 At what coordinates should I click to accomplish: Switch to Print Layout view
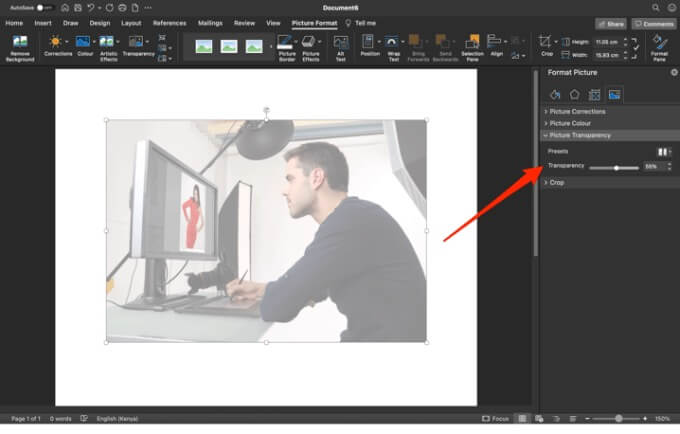coord(522,418)
